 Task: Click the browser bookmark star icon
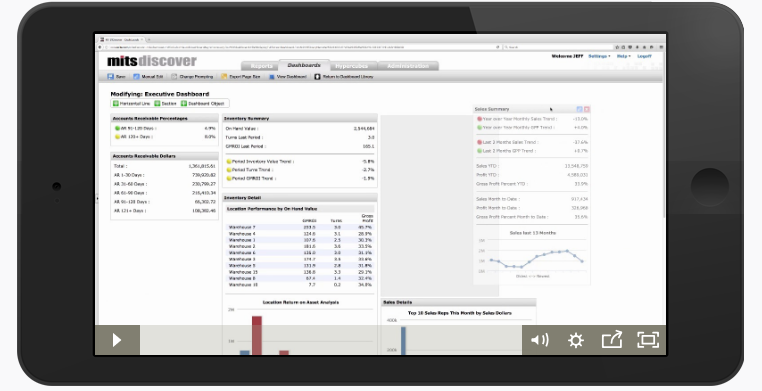point(618,47)
